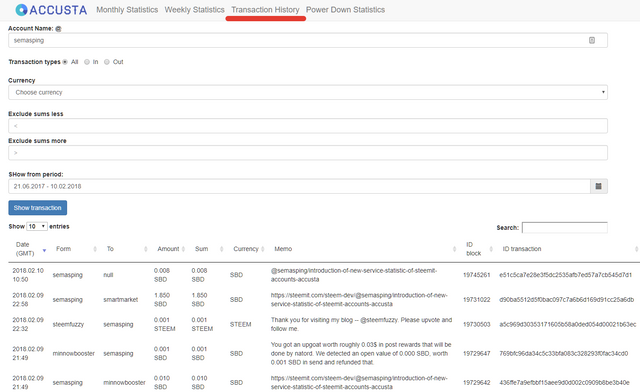Click the ACCUSTA brand name link
Image resolution: width=640 pixels, height=392 pixels.
click(x=58, y=10)
